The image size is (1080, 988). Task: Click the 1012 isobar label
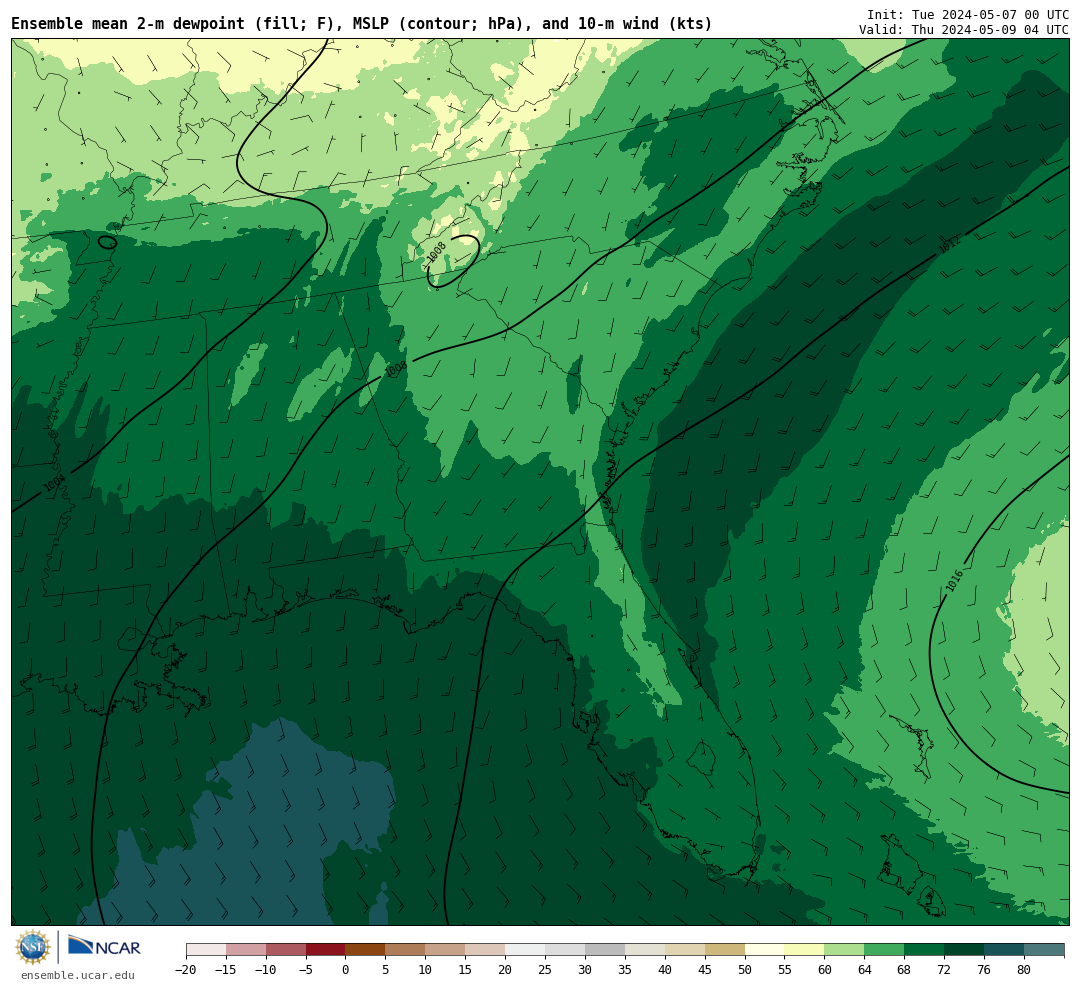click(x=949, y=245)
